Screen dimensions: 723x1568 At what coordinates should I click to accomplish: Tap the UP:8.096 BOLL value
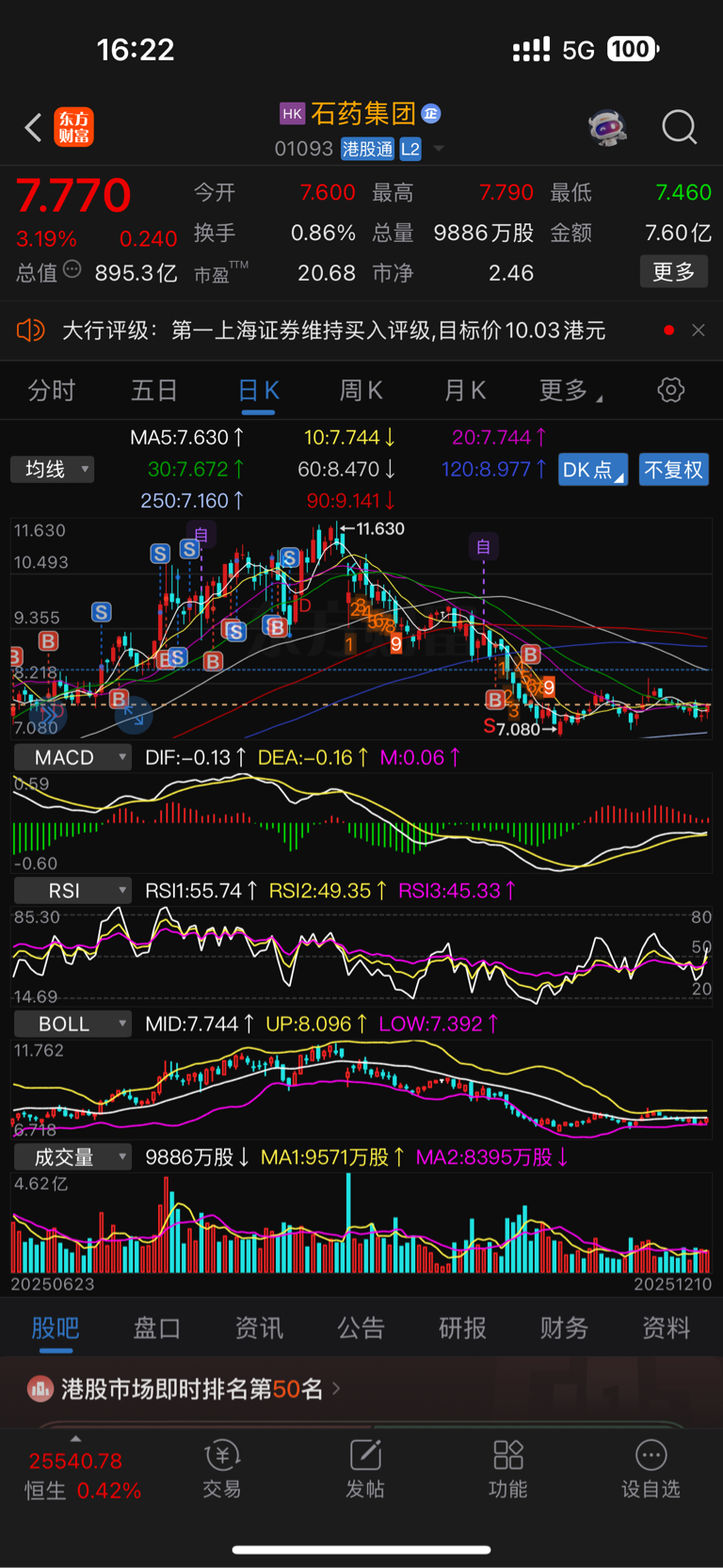point(316,1024)
